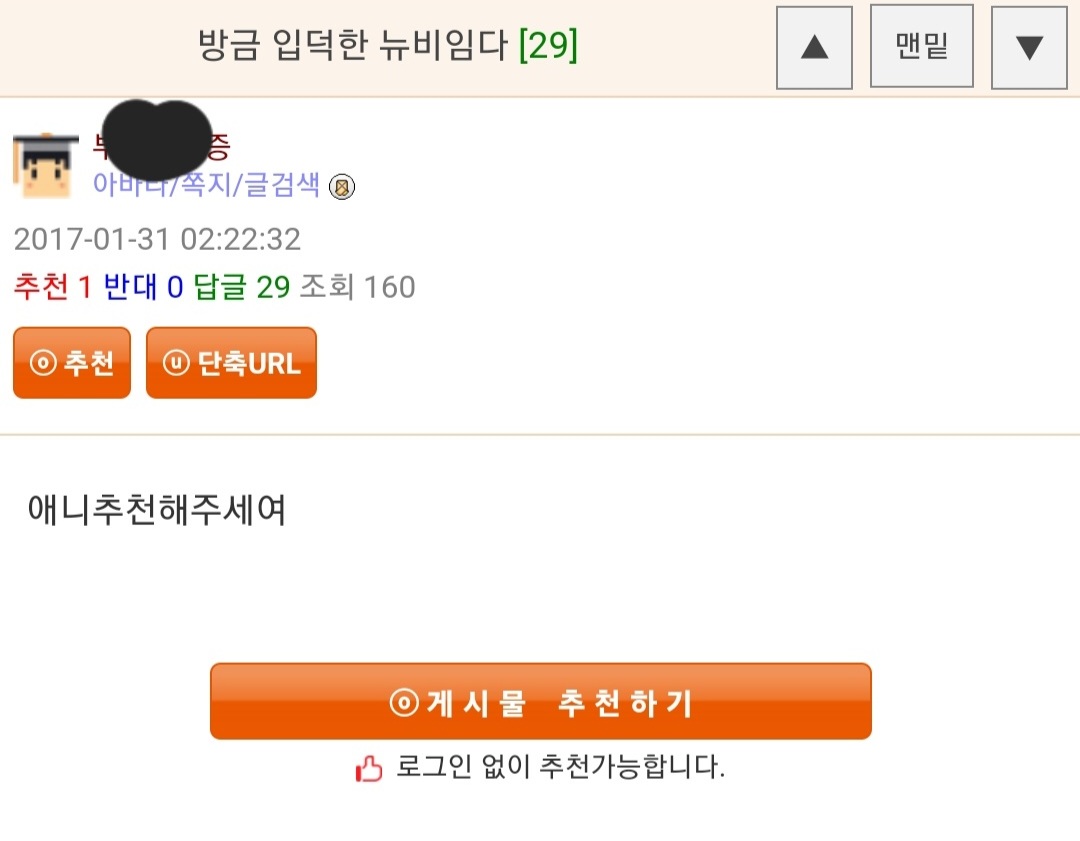Click the small badge icon beside 글검색
Image resolution: width=1080 pixels, height=841 pixels.
342,187
